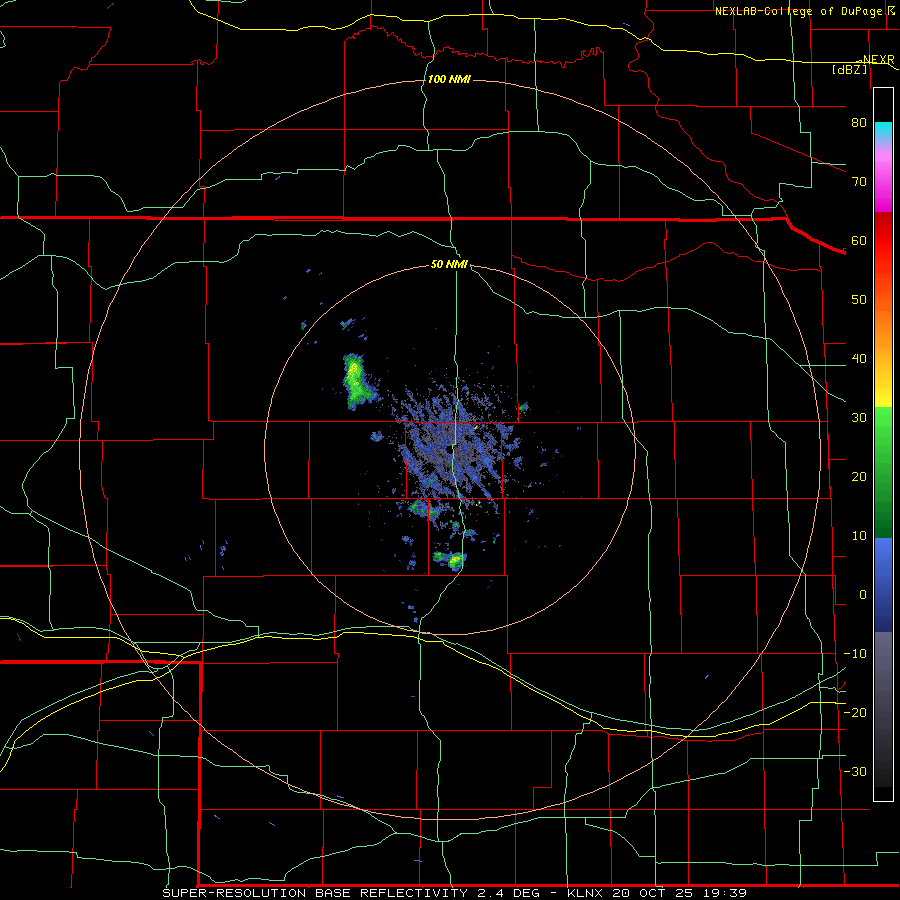Click the positive 20 value on the colorbar scale
Screen dimensions: 900x900
click(859, 477)
